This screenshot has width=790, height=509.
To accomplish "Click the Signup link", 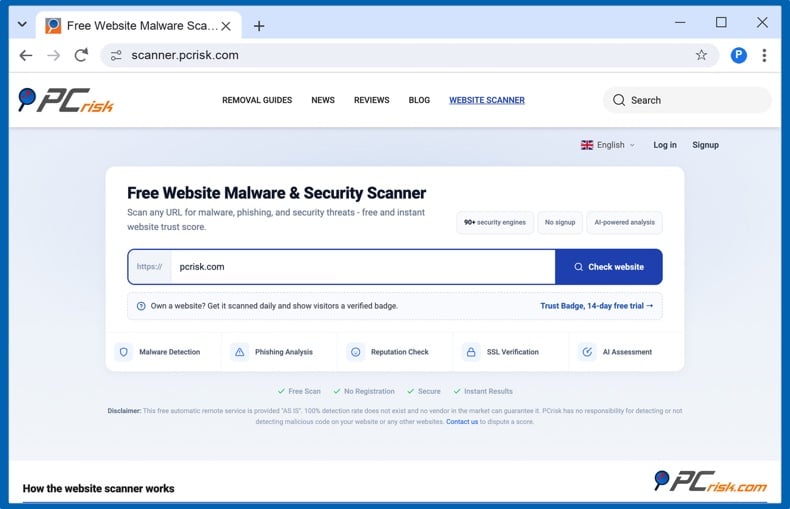I will [705, 145].
